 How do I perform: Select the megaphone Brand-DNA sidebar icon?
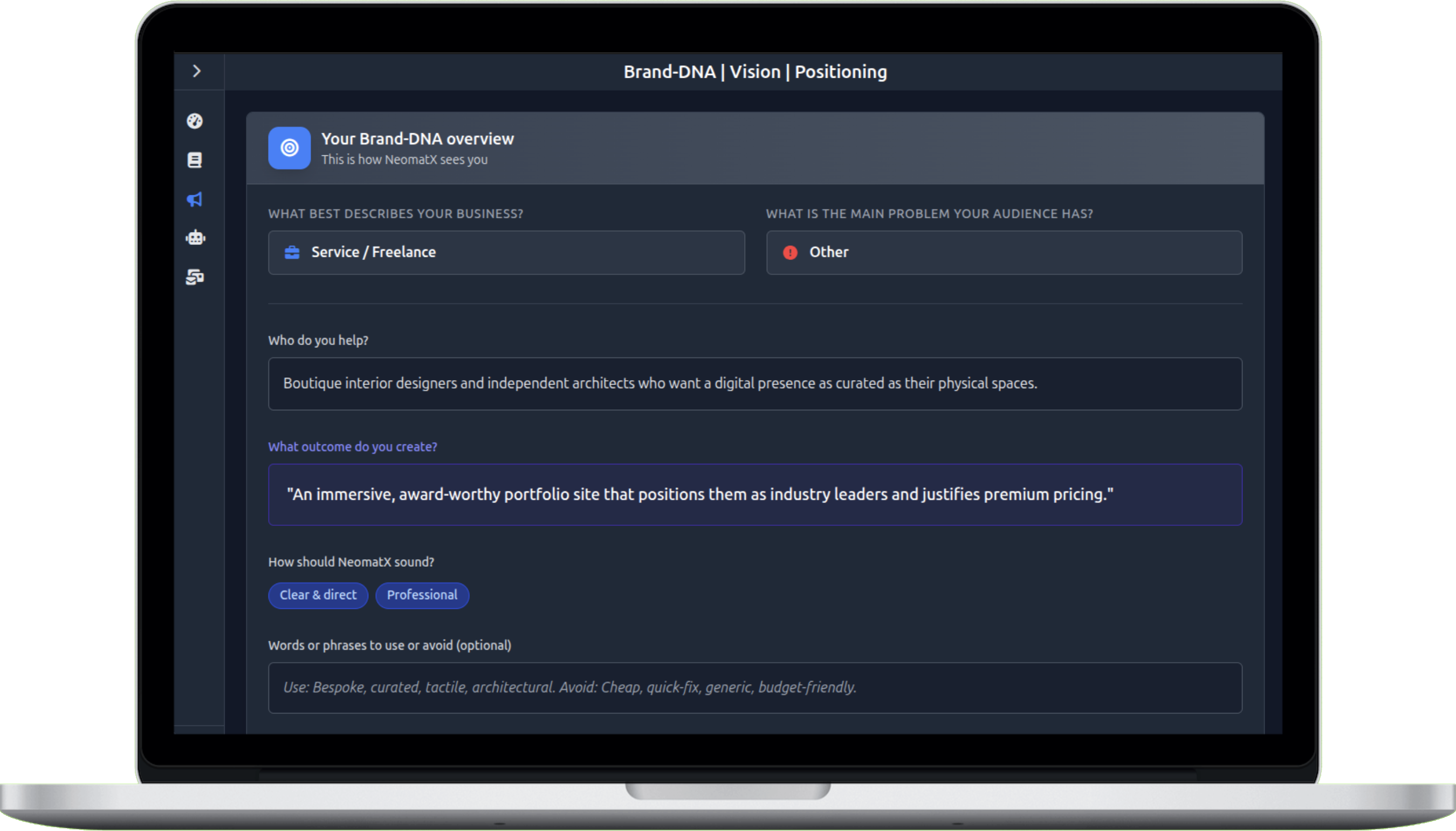click(x=195, y=199)
